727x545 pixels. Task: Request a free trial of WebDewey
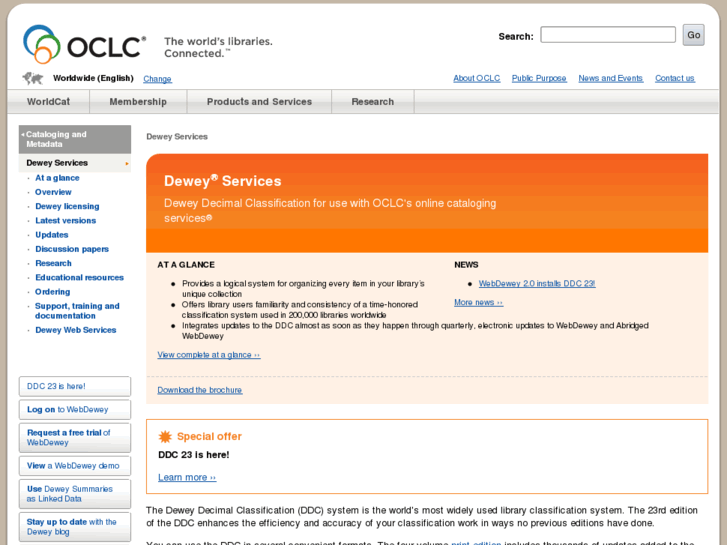(75, 437)
